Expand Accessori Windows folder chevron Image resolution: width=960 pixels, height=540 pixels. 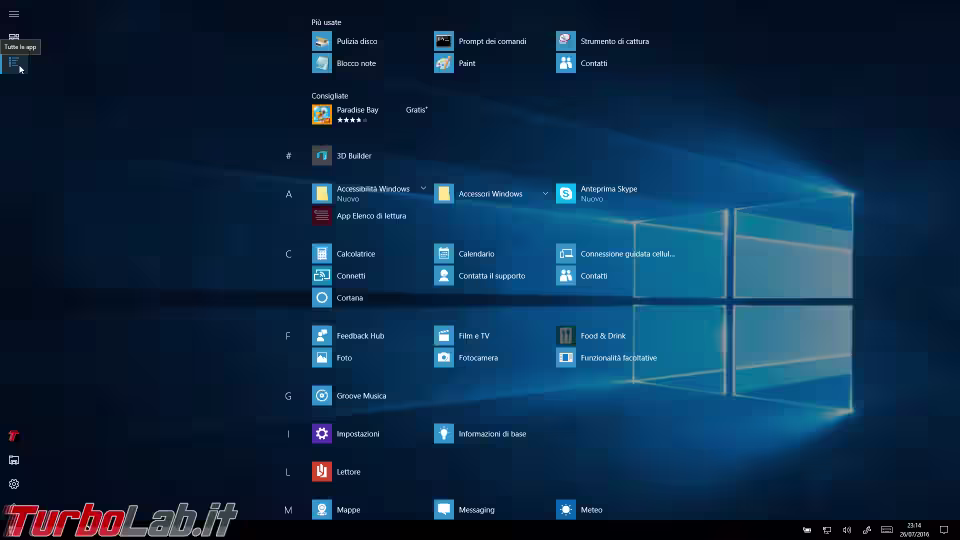coord(545,193)
